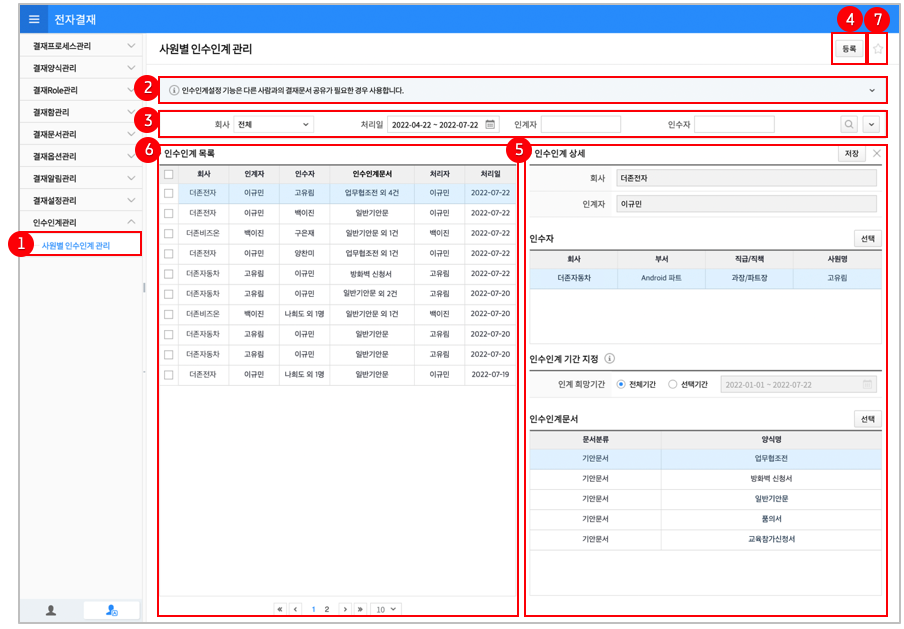Select document row 업무협조전
The height and width of the screenshot is (629, 904).
pyautogui.click(x=705, y=458)
